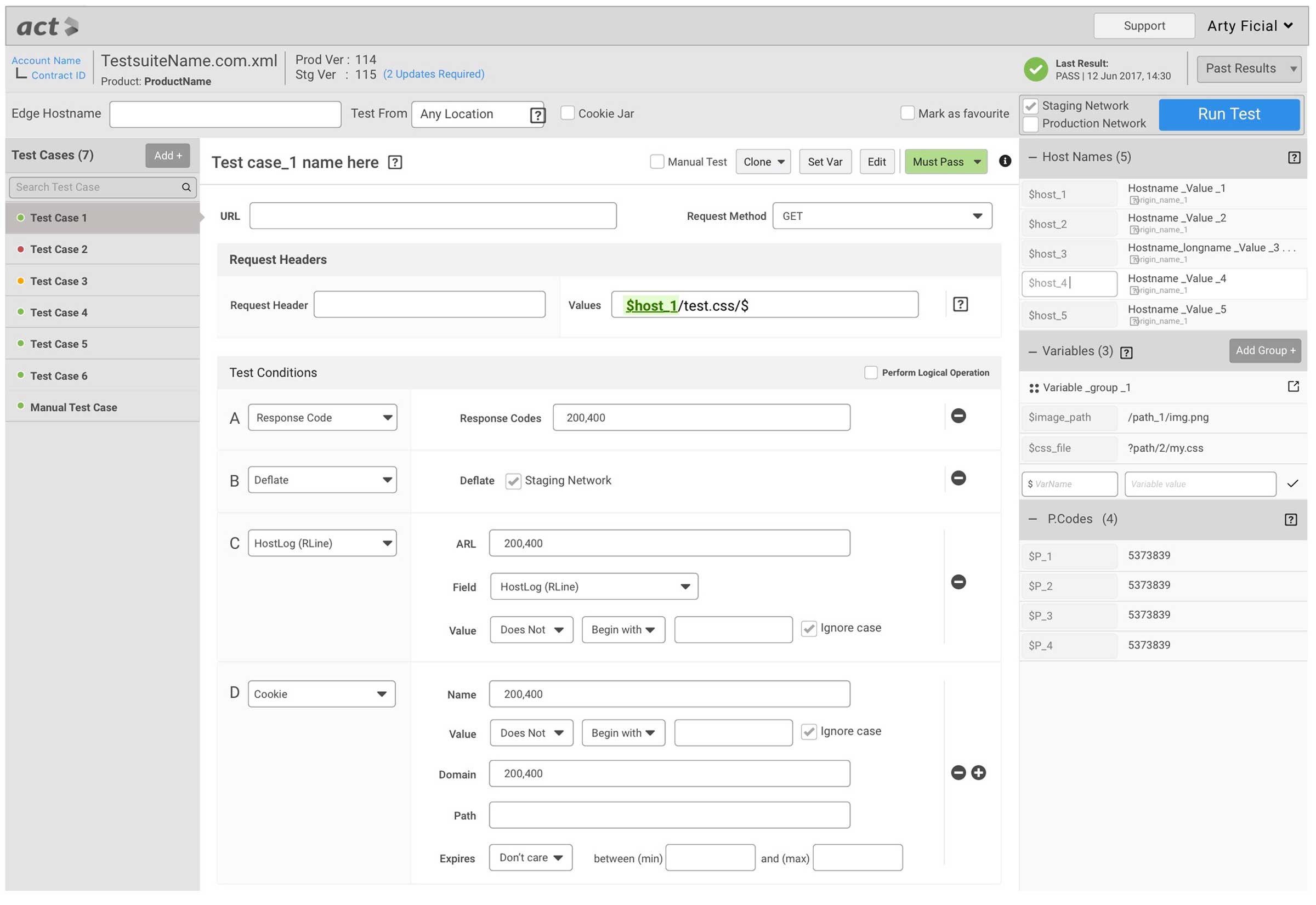
Task: Select Test Case 3 in the list
Action: click(59, 281)
